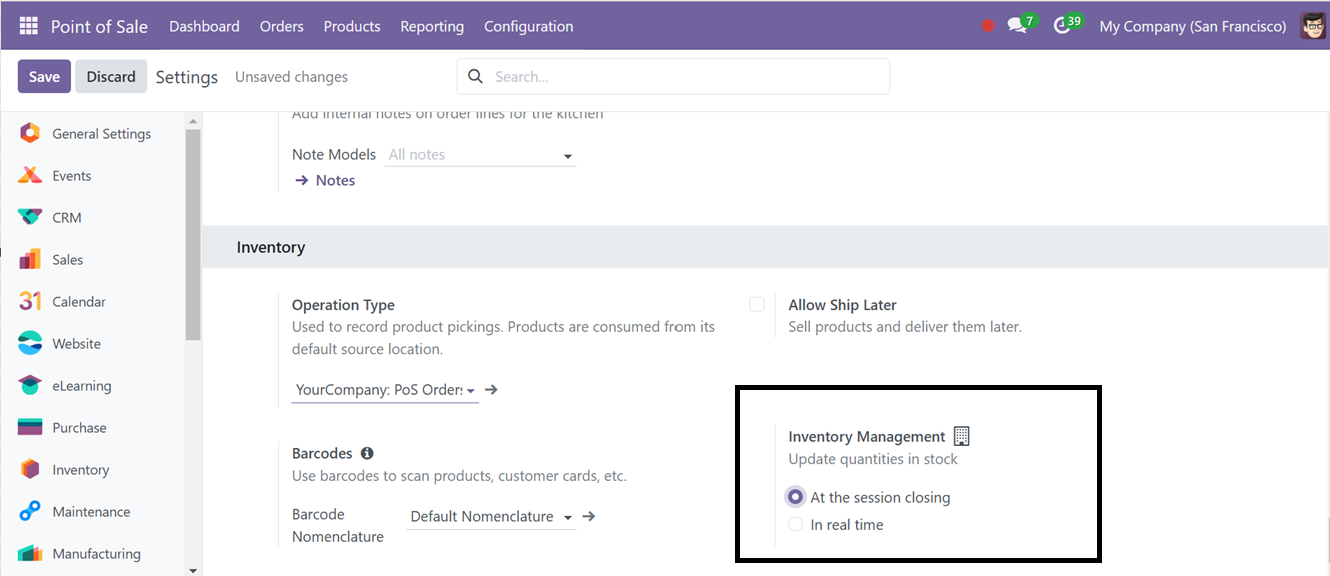Screen dimensions: 1330x576
Task: Click the company building icon beside Inventory Management
Action: point(962,436)
